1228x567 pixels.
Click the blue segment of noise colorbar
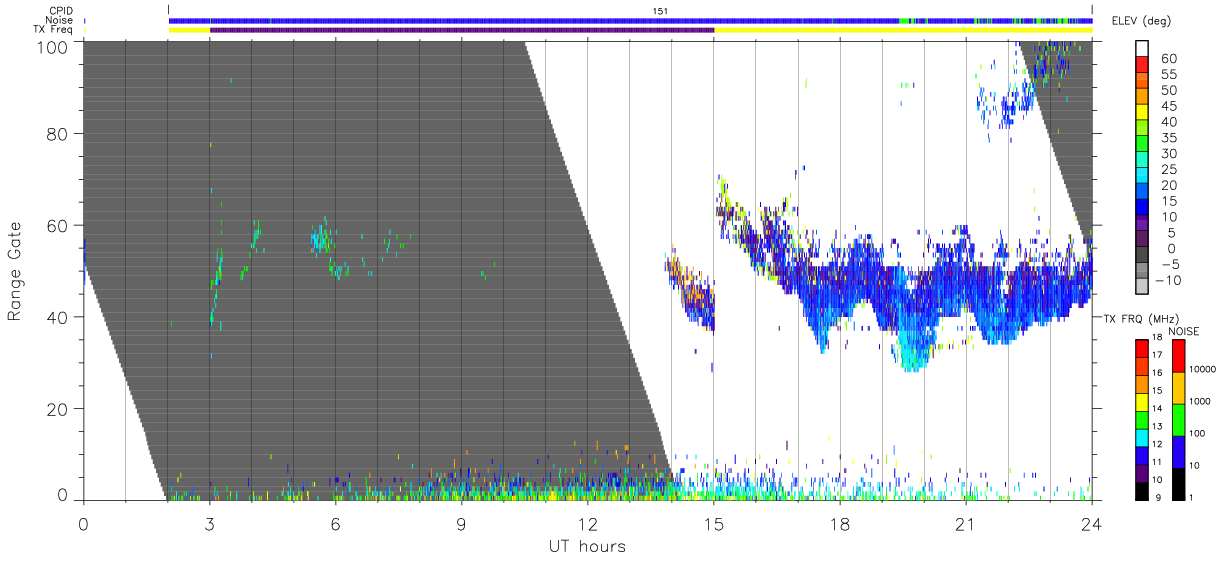point(1177,450)
